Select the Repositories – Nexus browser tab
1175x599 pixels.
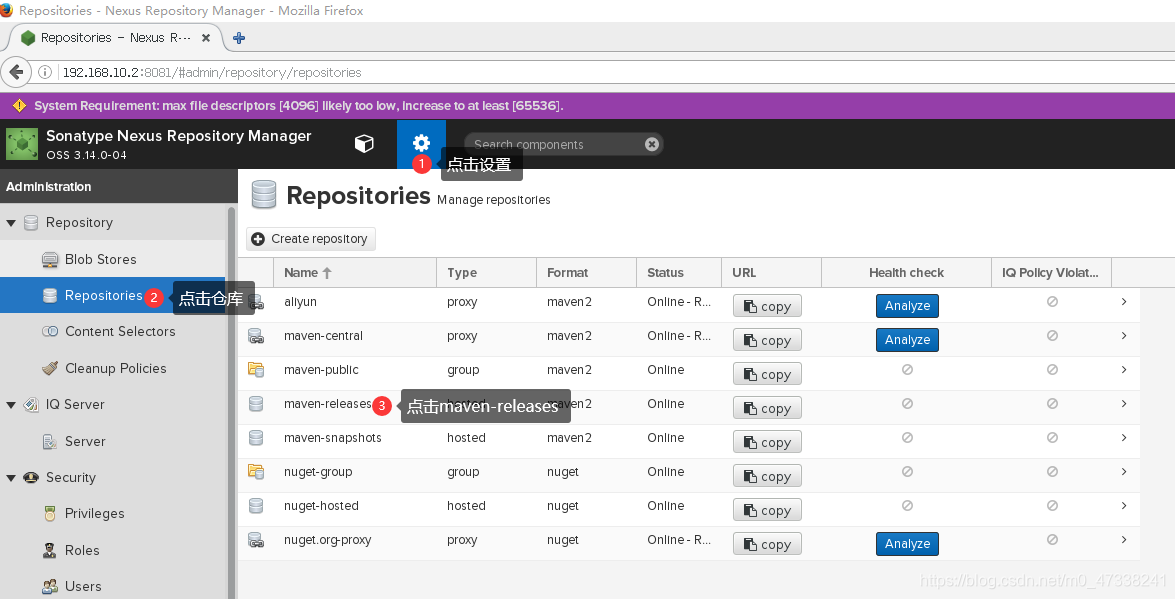tap(116, 37)
